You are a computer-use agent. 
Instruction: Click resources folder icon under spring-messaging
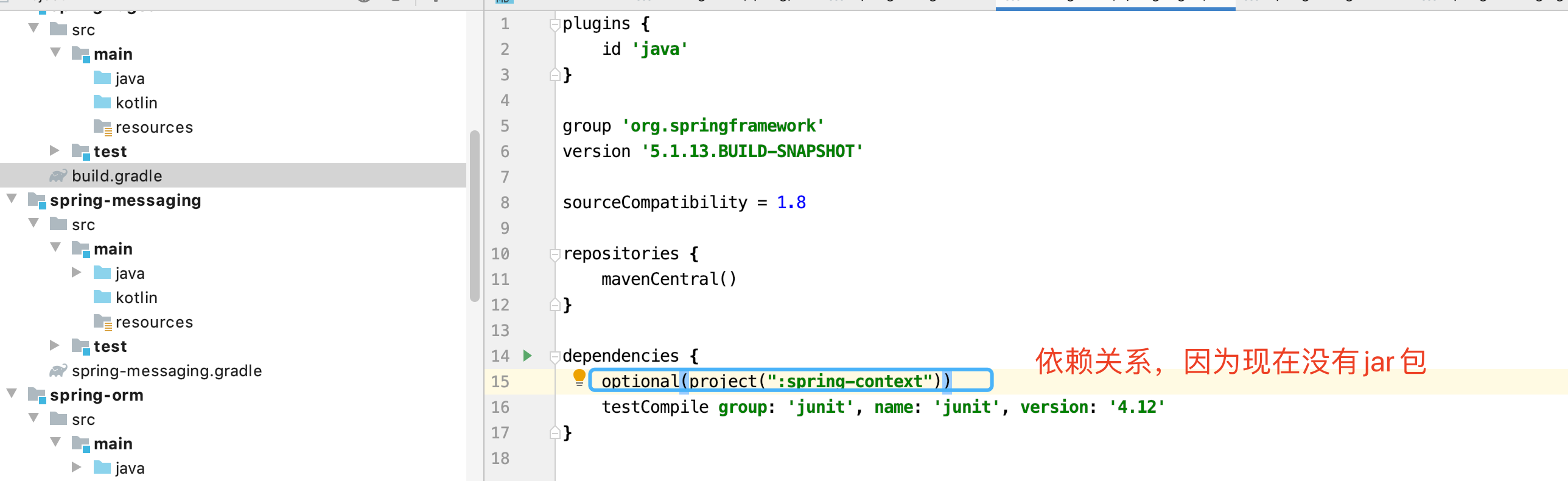(x=102, y=321)
